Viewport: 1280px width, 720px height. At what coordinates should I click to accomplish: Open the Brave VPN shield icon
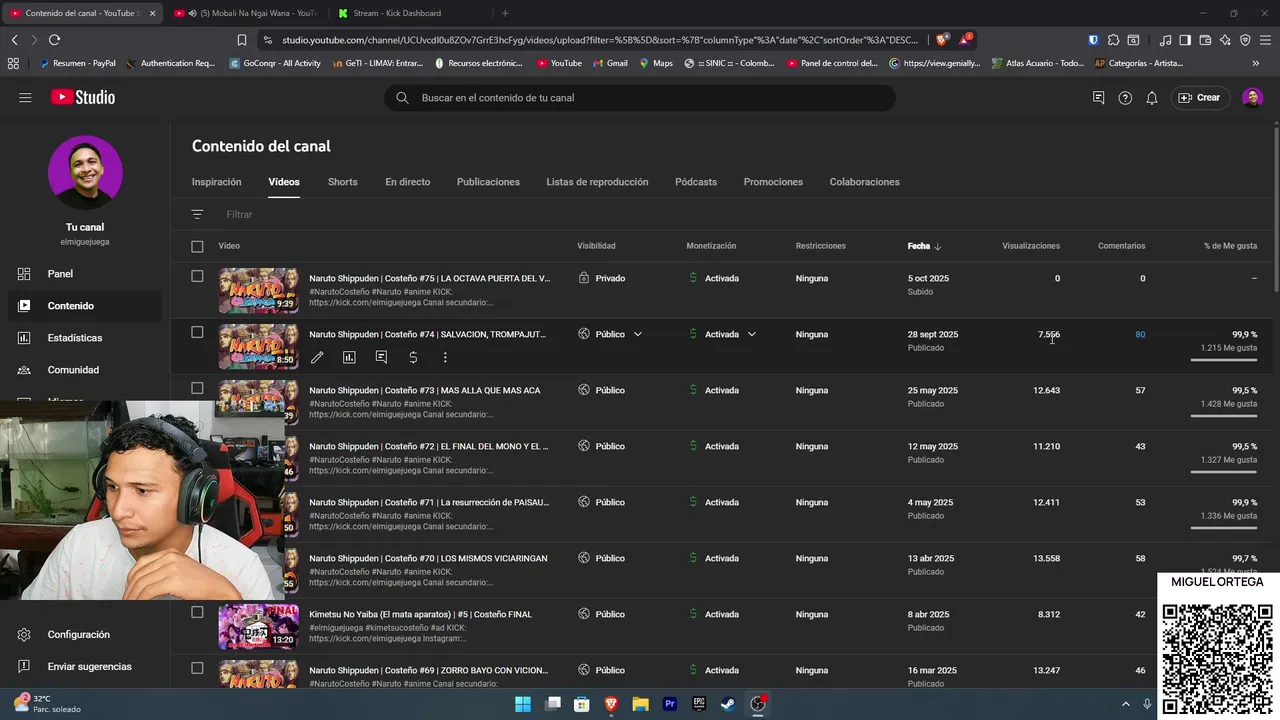pos(1245,40)
